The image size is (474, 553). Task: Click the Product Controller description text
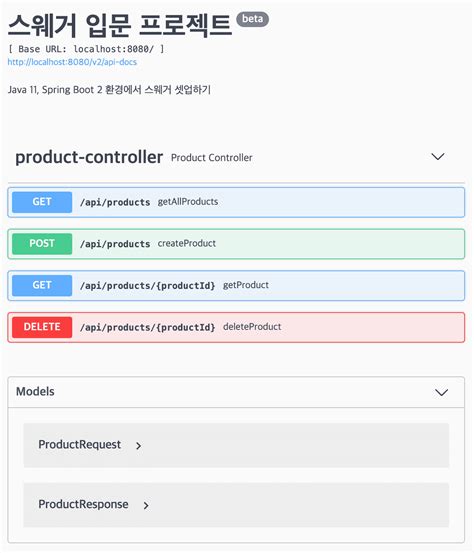coord(212,158)
